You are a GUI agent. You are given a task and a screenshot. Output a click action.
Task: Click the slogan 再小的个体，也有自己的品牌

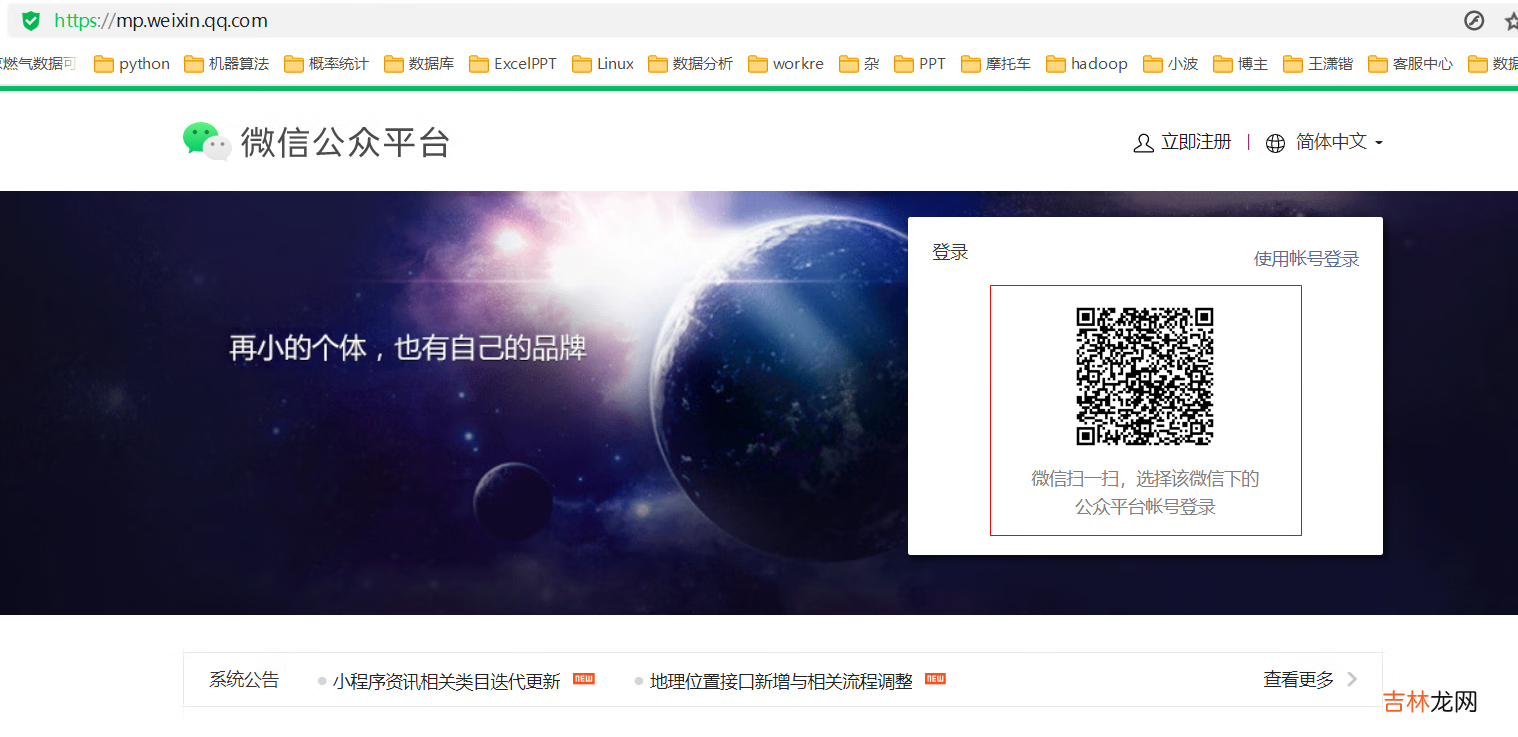(x=408, y=348)
